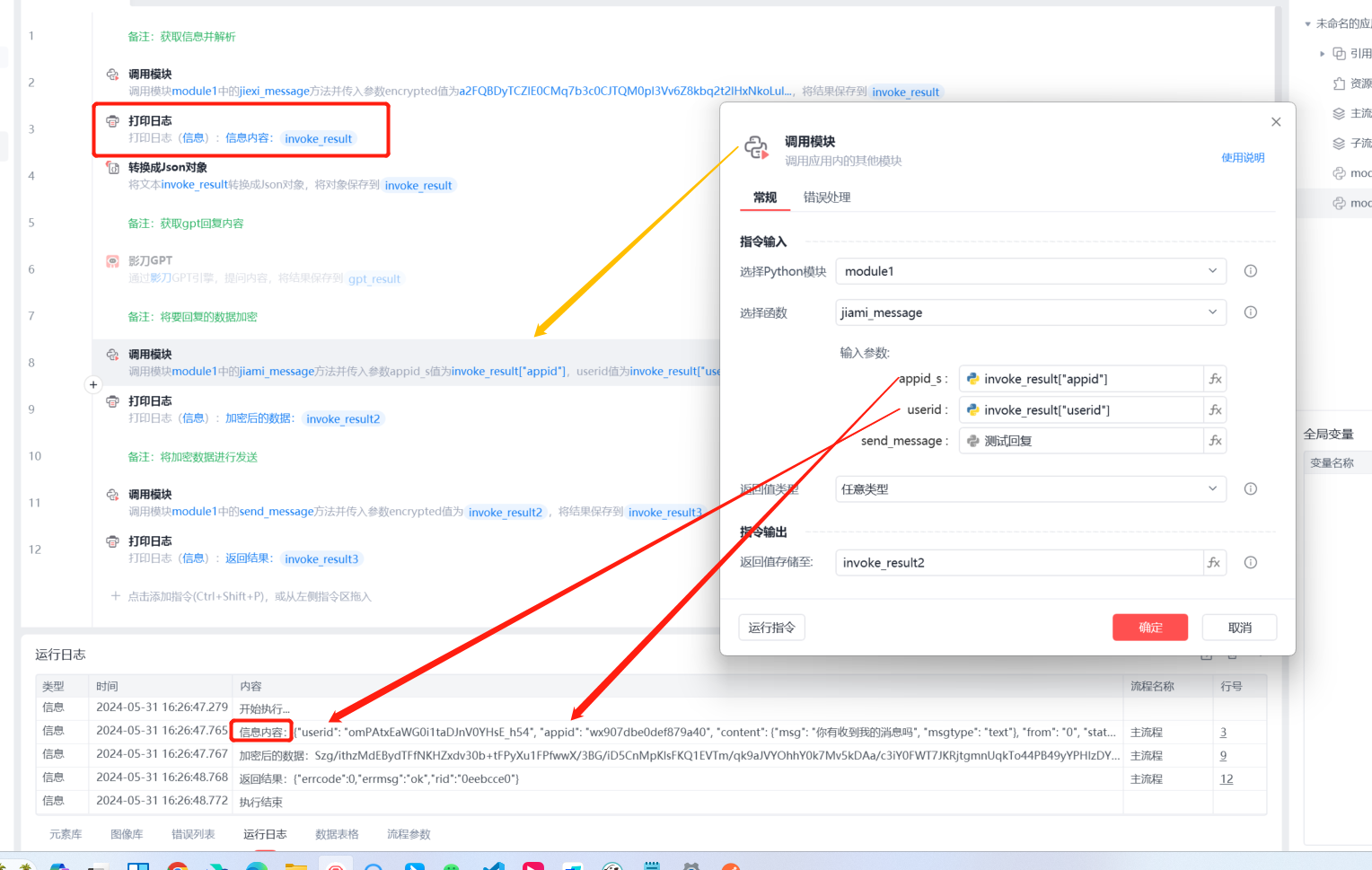
Task: Click the comment 备注：将要回复的数据加密
Action: [192, 317]
